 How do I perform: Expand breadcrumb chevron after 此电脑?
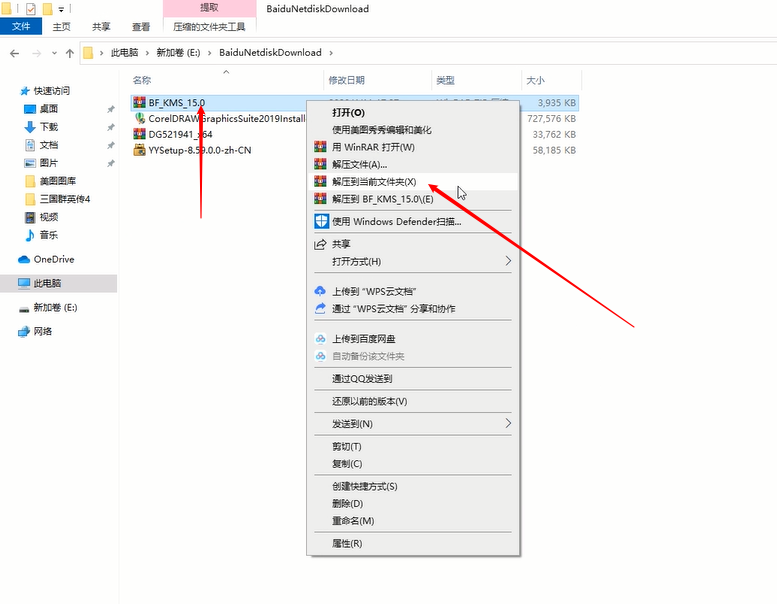[147, 53]
